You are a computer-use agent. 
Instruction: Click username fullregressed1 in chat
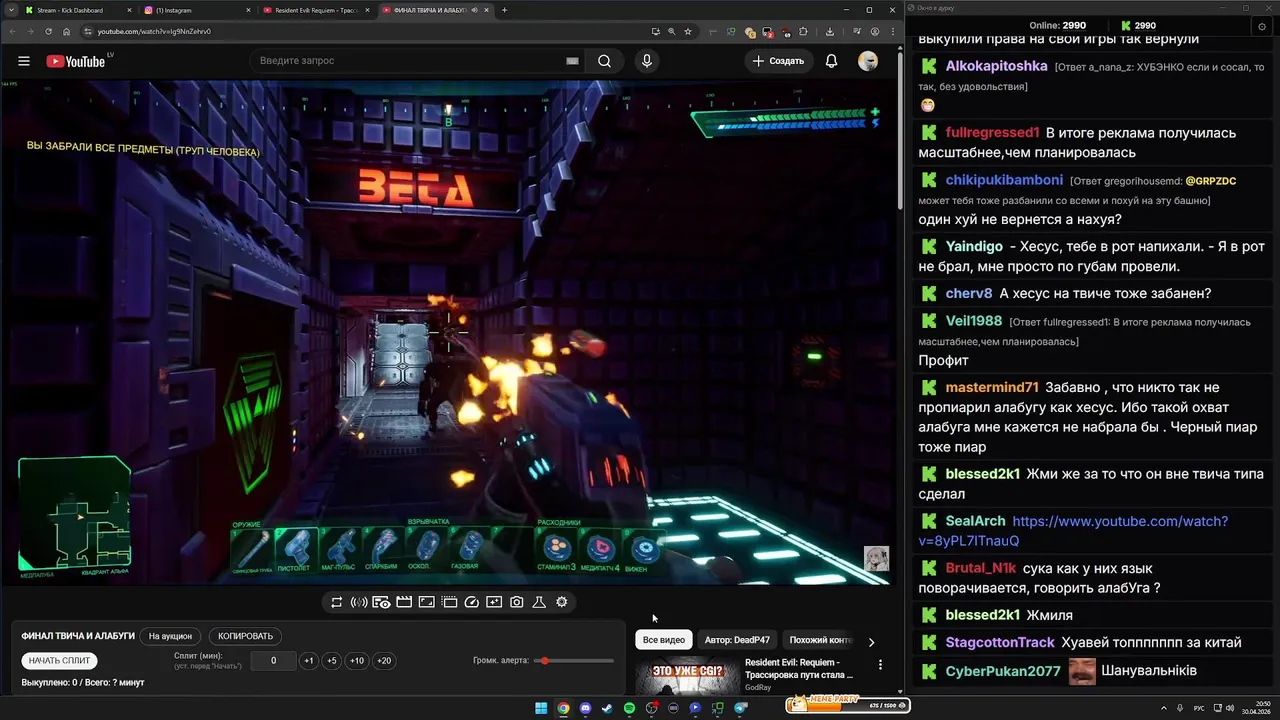(992, 133)
